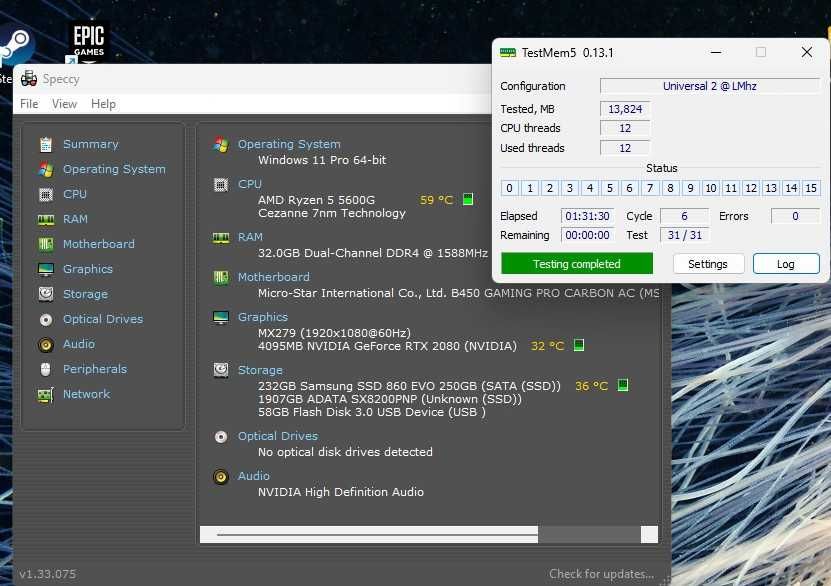Click the Test progress value 31 / 31
Screen dimensions: 831x586
point(684,235)
